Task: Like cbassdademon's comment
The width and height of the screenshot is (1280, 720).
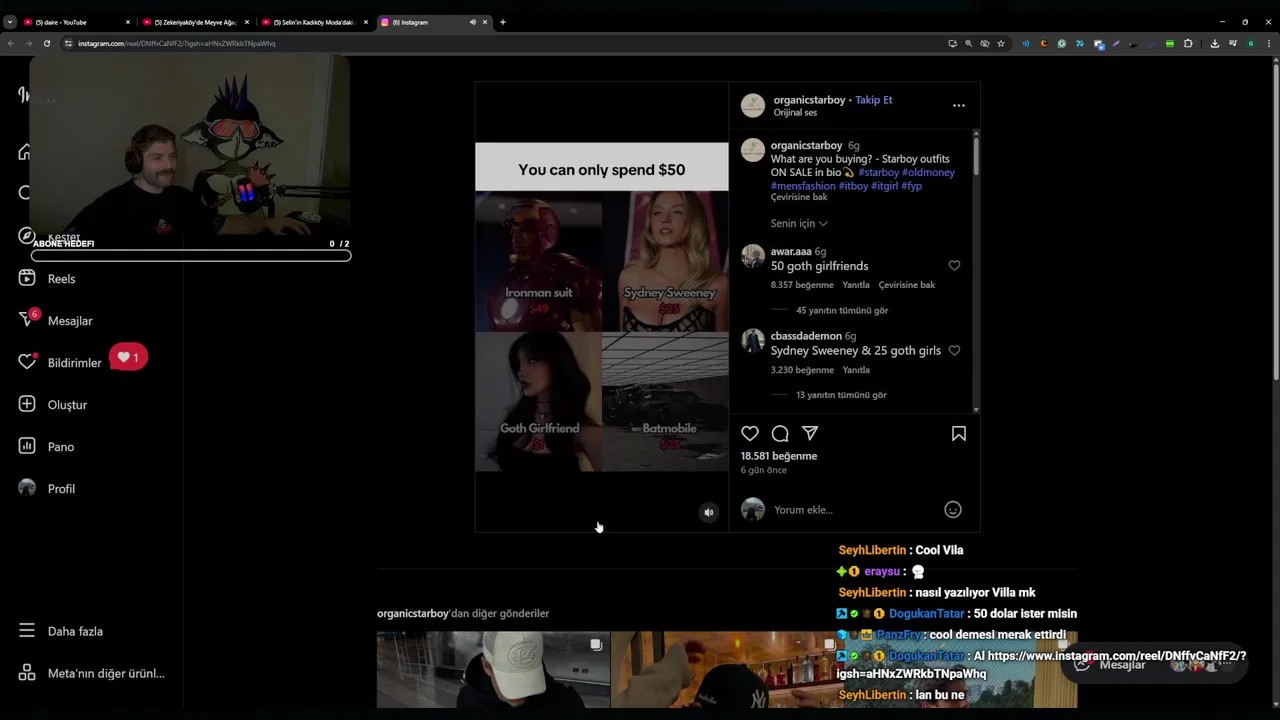Action: tap(954, 351)
